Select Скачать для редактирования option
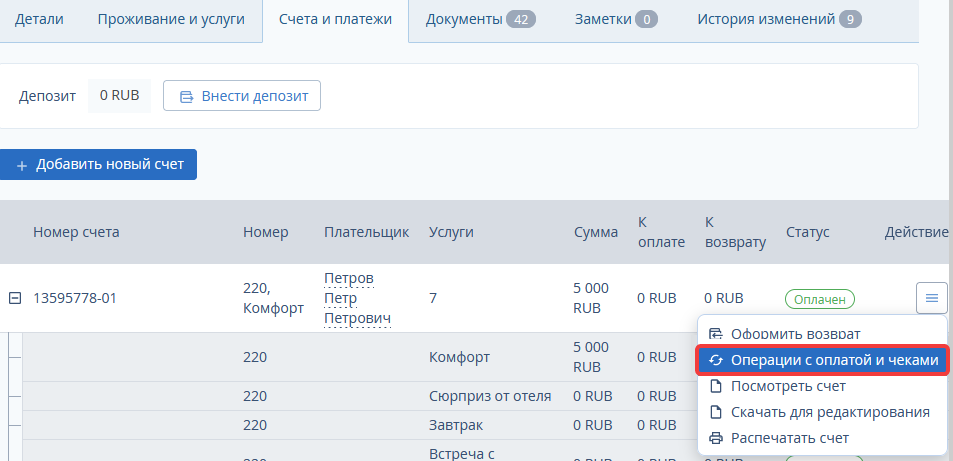The height and width of the screenshot is (461, 953). click(x=822, y=412)
